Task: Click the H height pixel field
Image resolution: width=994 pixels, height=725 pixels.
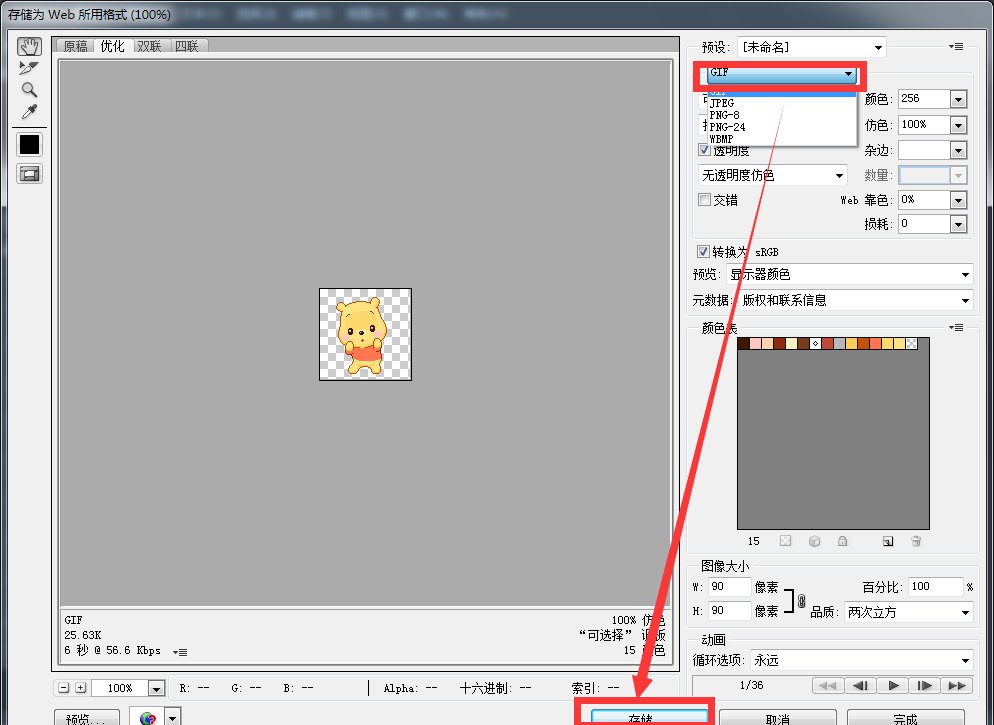Action: (729, 611)
